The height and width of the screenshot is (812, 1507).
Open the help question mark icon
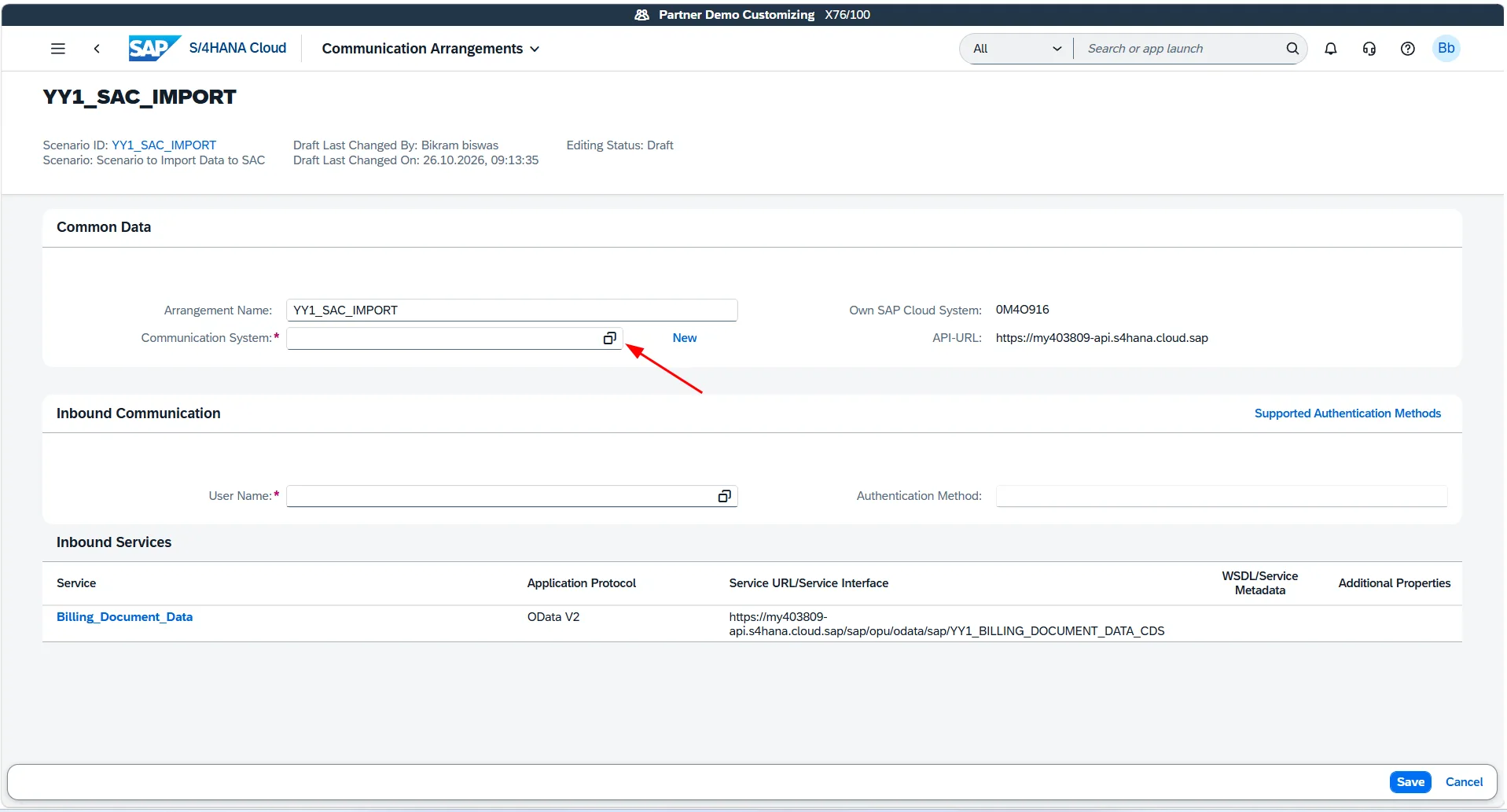coord(1407,49)
